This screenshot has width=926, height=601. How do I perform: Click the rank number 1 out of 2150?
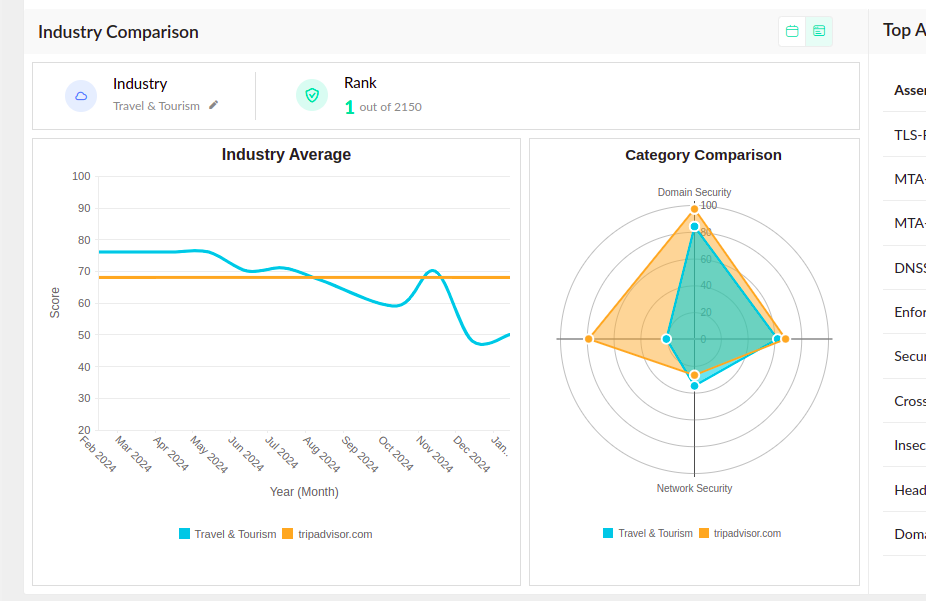[349, 107]
